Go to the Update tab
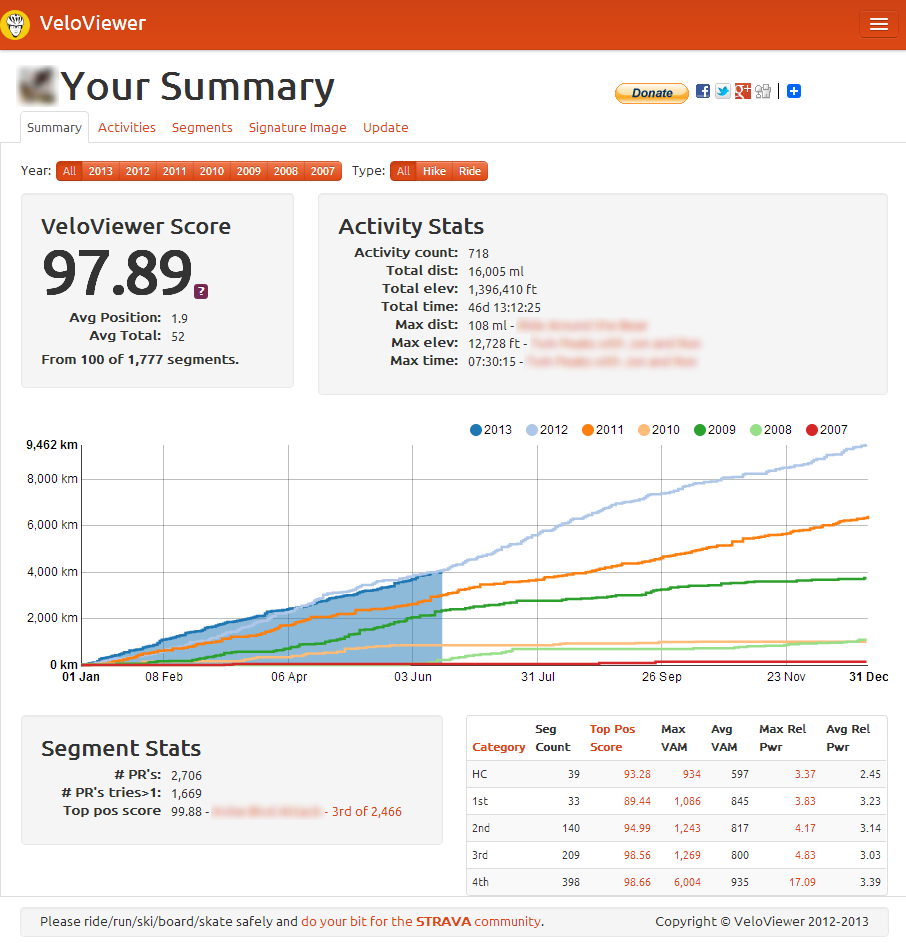 pyautogui.click(x=386, y=127)
